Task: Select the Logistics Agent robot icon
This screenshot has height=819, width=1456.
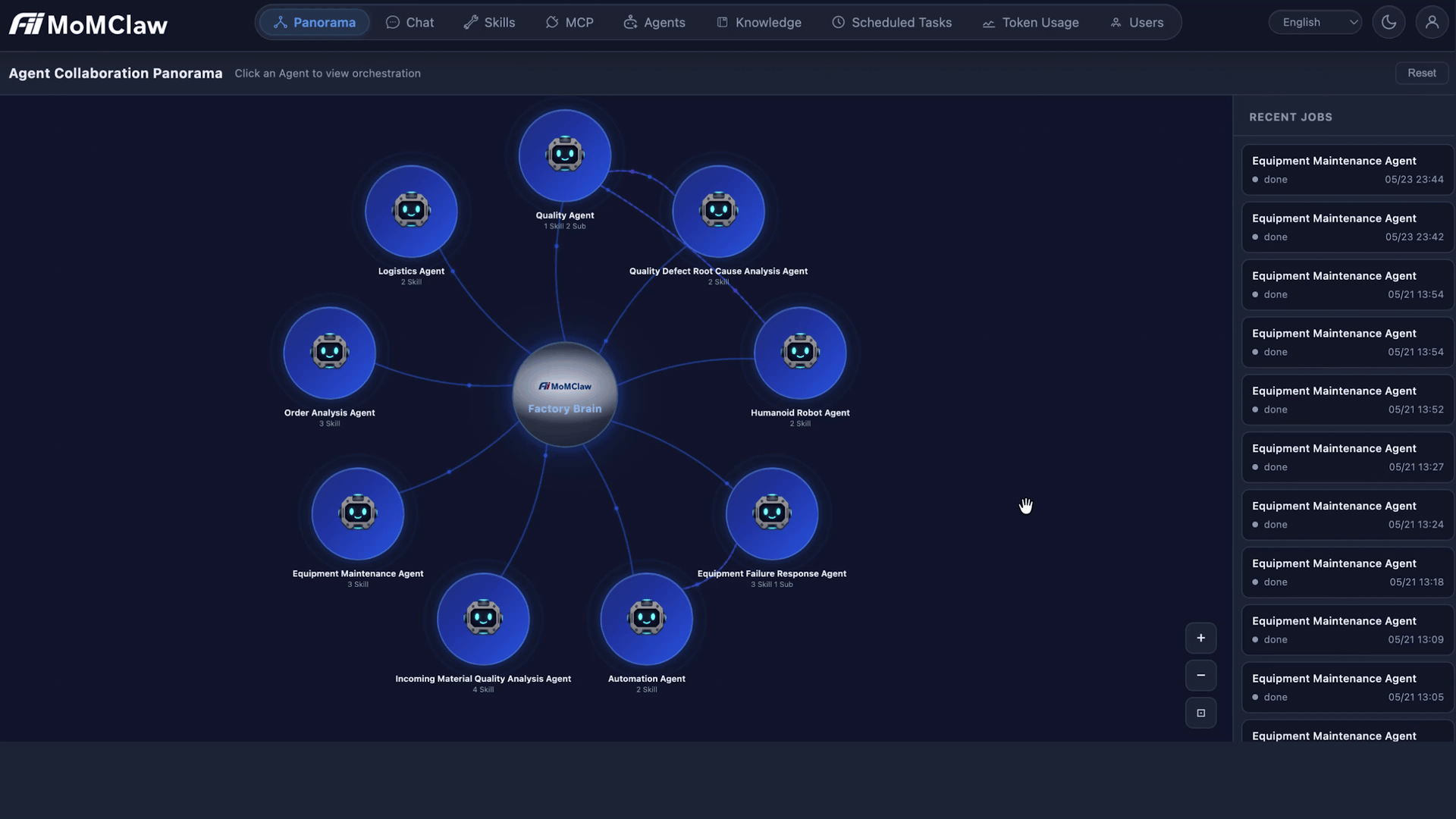Action: point(411,210)
